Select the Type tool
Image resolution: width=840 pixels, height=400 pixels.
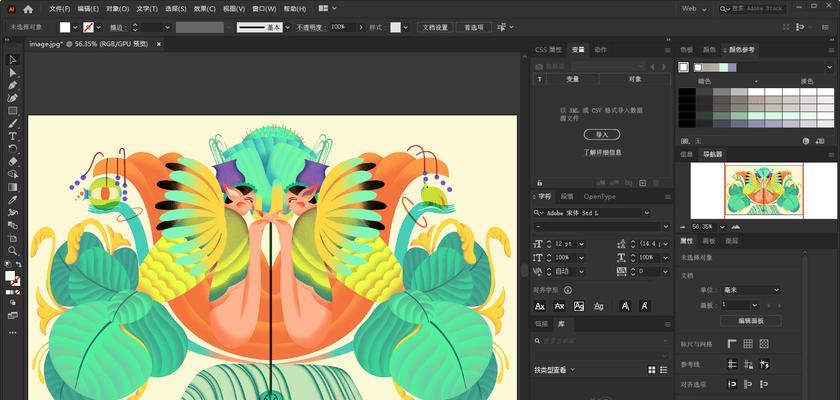pyautogui.click(x=13, y=136)
